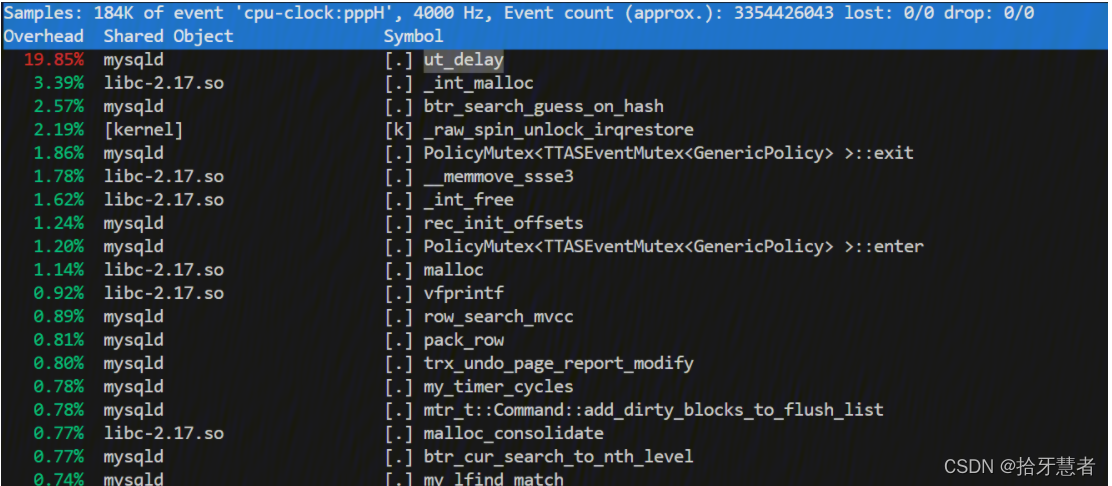Click the [k] marker before _raw_spin_unlock_irqrestore
The height and width of the screenshot is (486, 1112).
pyautogui.click(x=398, y=131)
